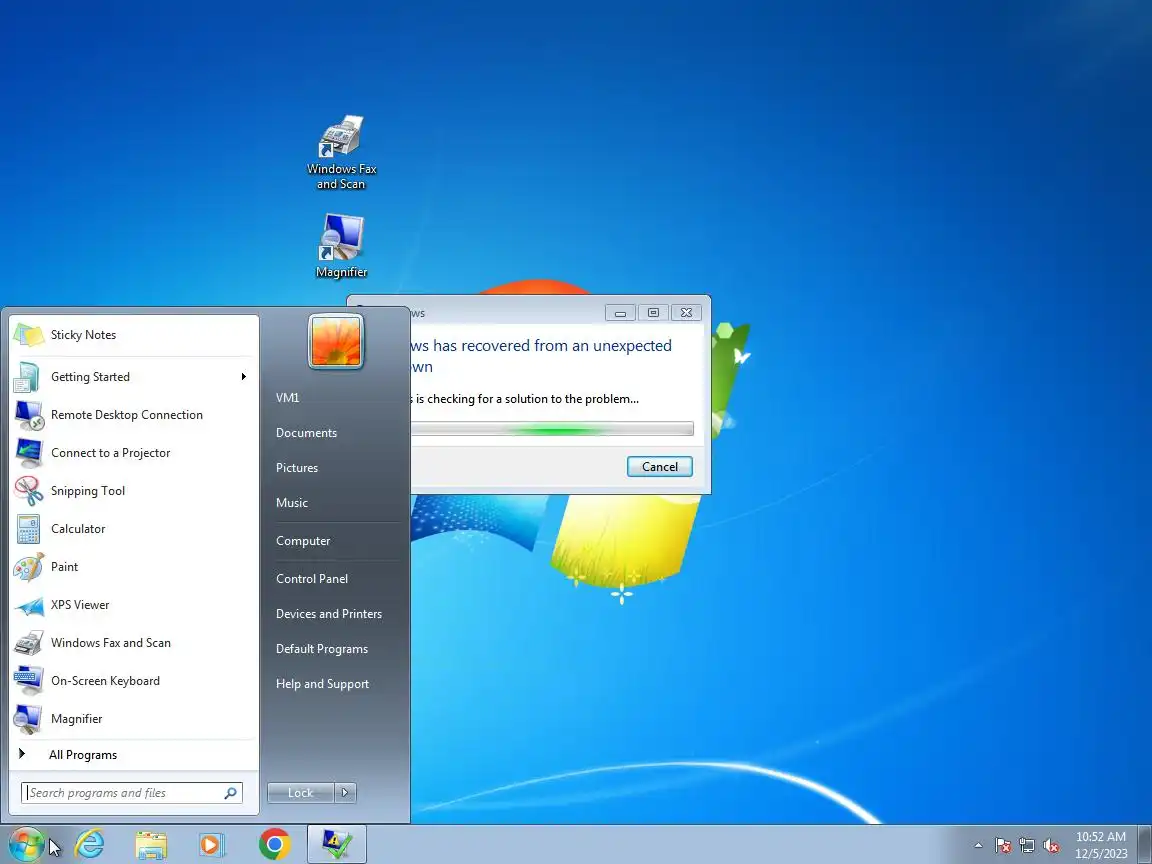Screen dimensions: 1152x864
Task: Minimize the Windows recovery dialog
Action: pyautogui.click(x=620, y=313)
